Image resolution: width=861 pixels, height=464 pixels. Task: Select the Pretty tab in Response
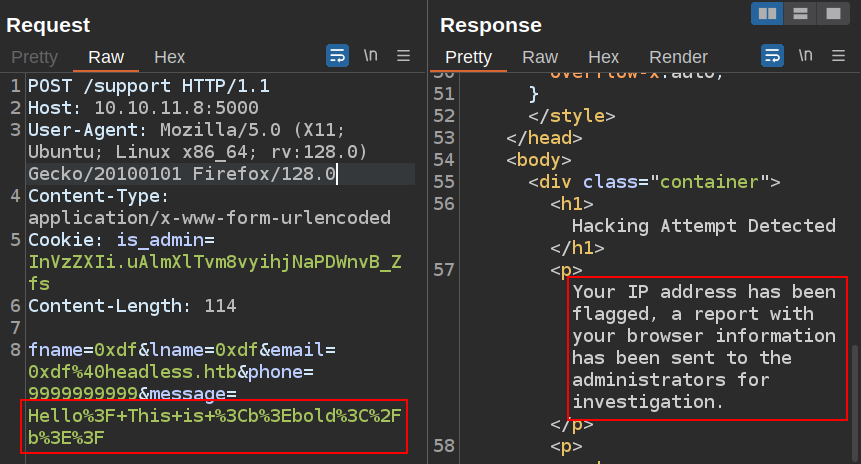[468, 57]
